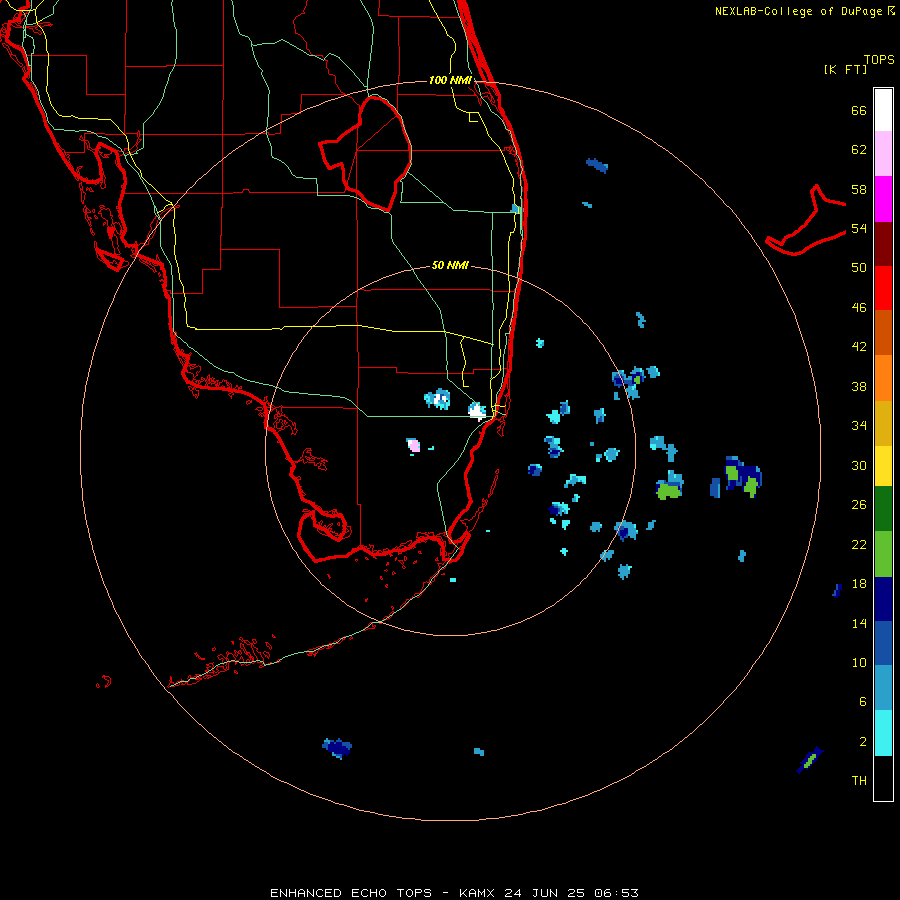Click the cyan legend swatch
This screenshot has width=900, height=900.
pyautogui.click(x=883, y=733)
